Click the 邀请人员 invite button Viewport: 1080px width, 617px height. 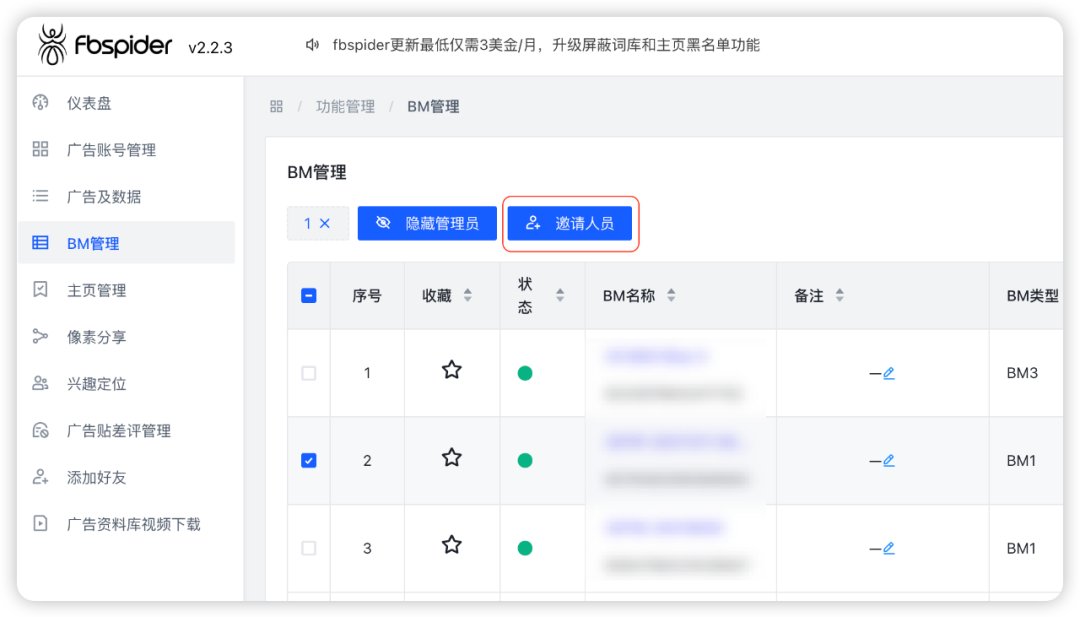point(570,223)
